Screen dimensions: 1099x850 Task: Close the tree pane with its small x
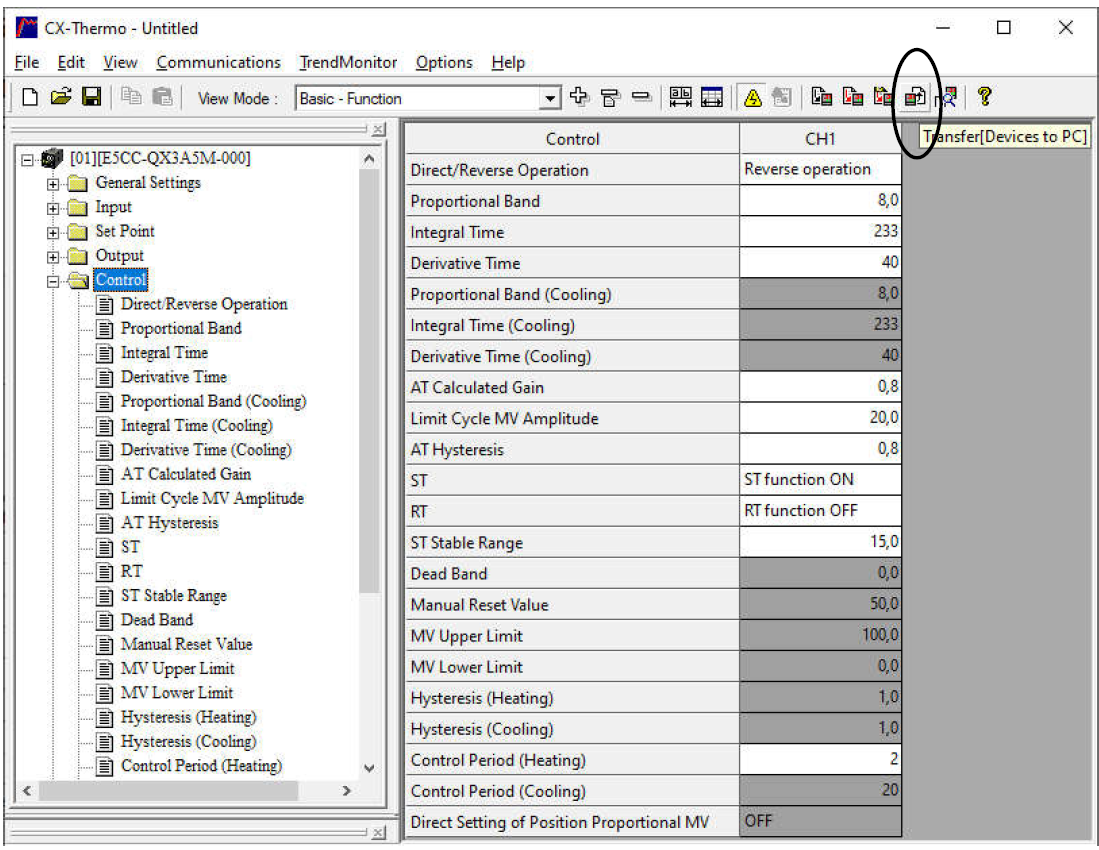[x=378, y=130]
